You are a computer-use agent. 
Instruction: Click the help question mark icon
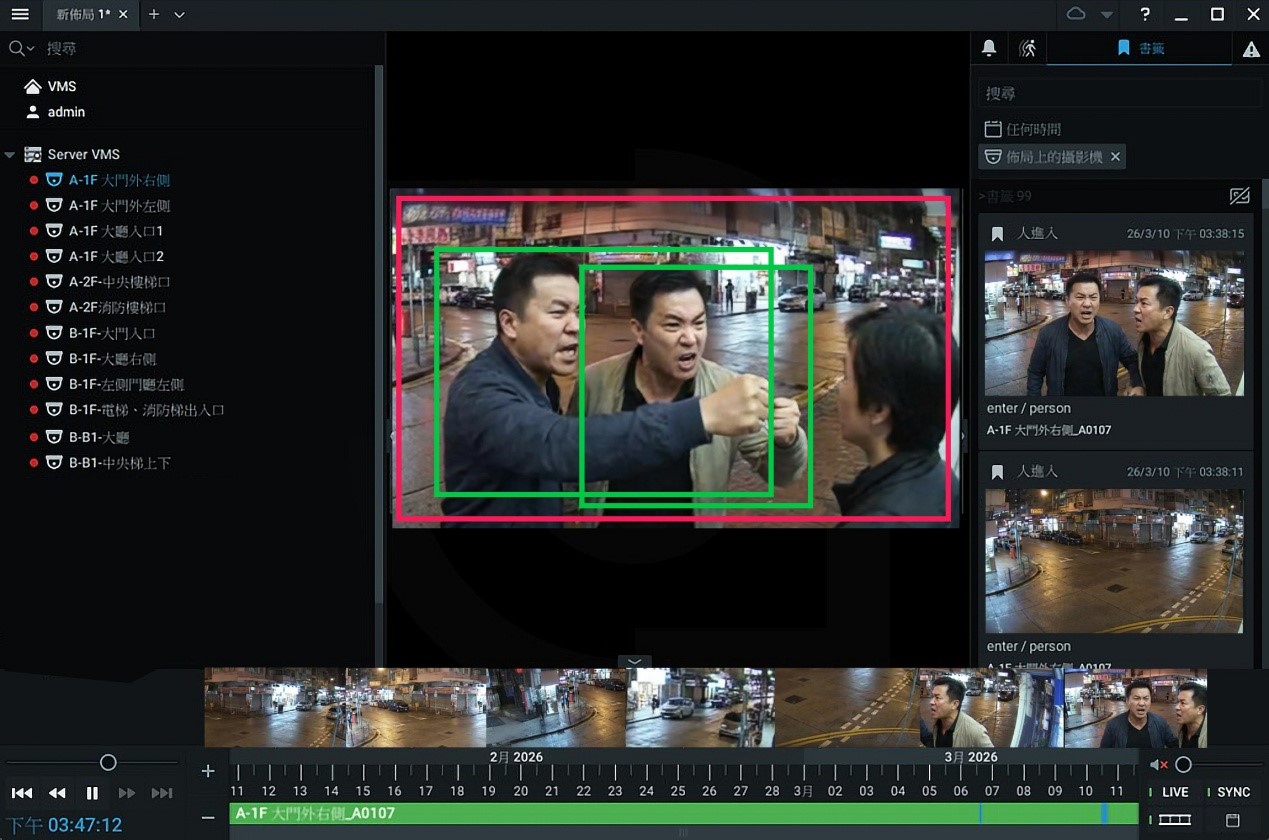click(1145, 14)
